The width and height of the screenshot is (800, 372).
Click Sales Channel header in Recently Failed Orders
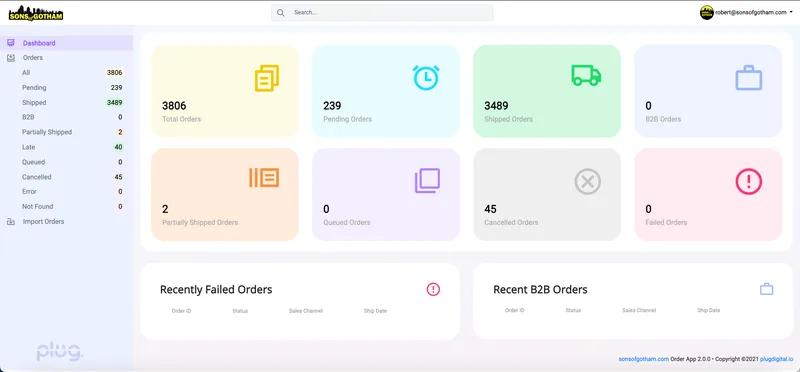(x=306, y=311)
